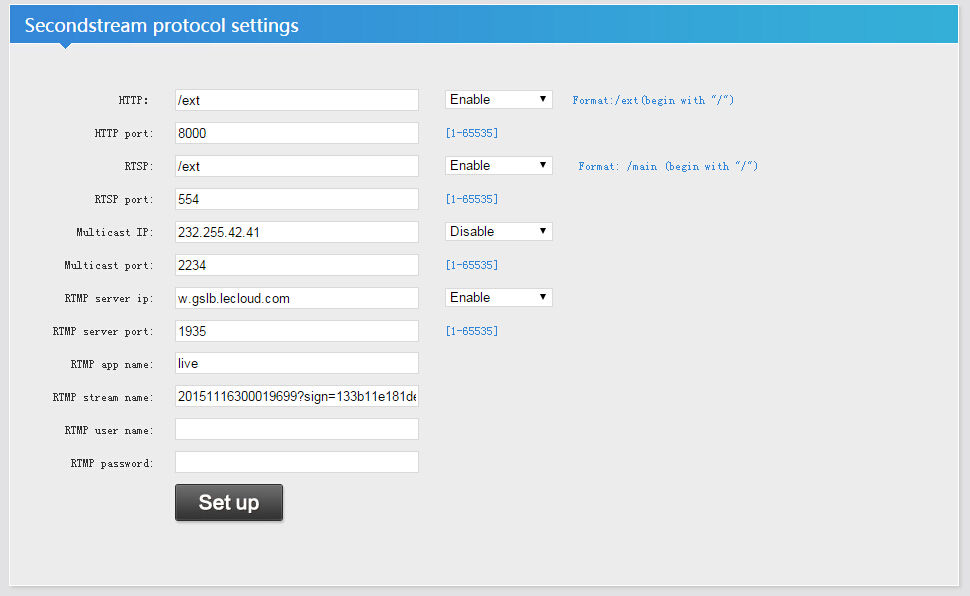Select the RTMP server port field

pyautogui.click(x=296, y=331)
